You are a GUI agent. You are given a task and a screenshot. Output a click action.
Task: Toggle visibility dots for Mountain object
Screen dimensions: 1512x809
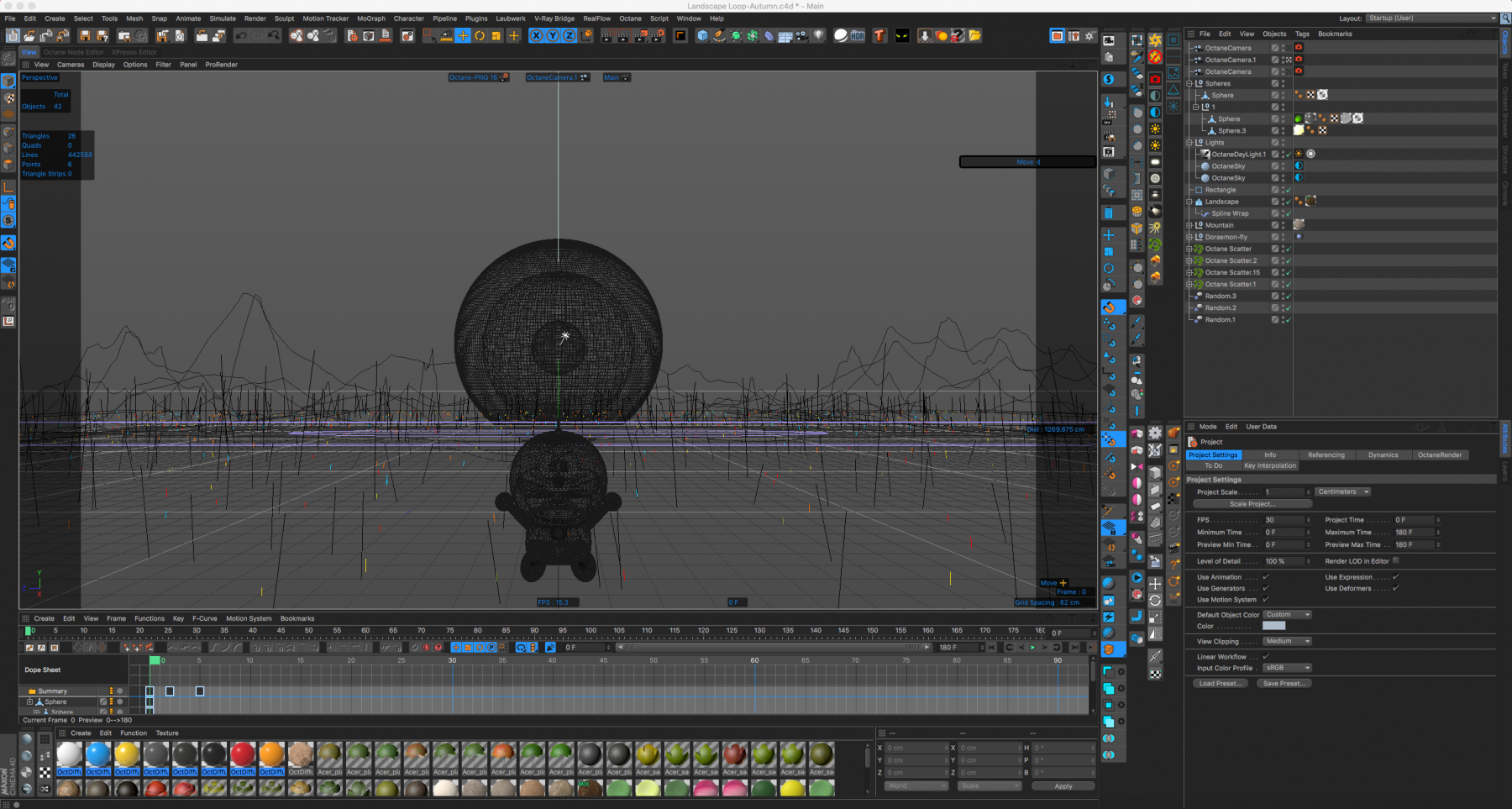click(1283, 225)
